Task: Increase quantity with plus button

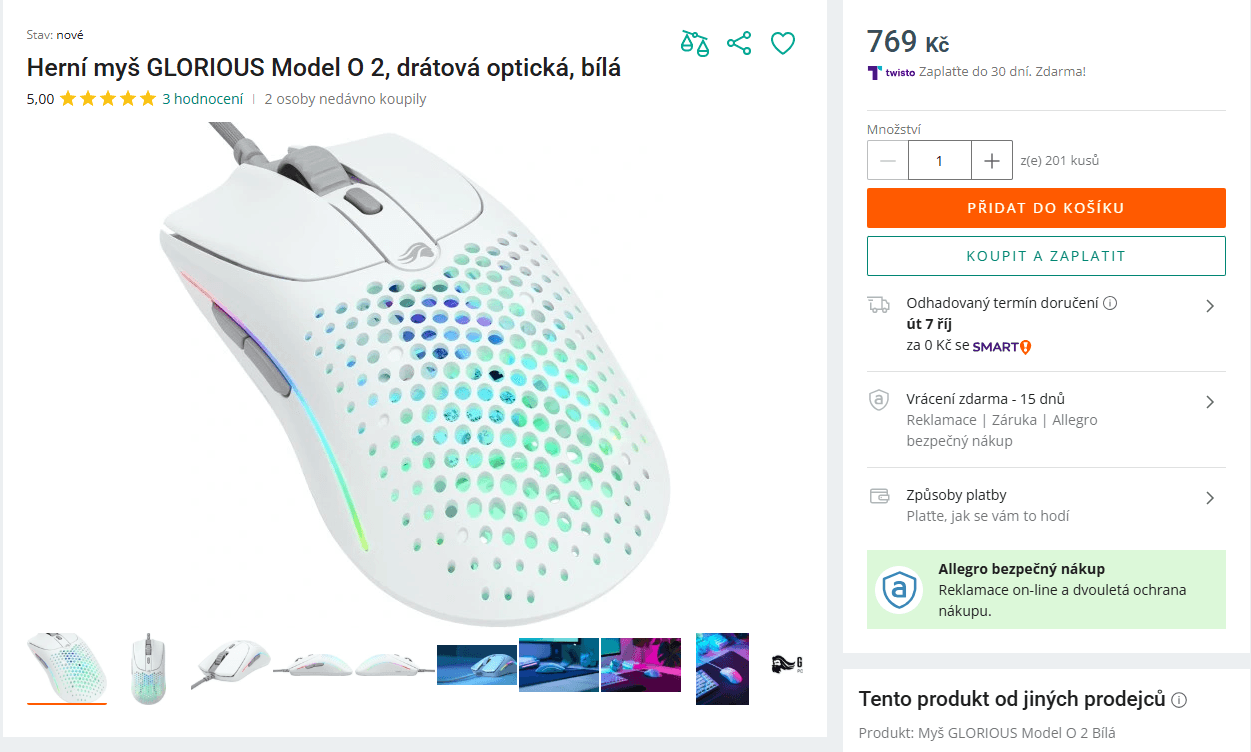Action: (992, 160)
